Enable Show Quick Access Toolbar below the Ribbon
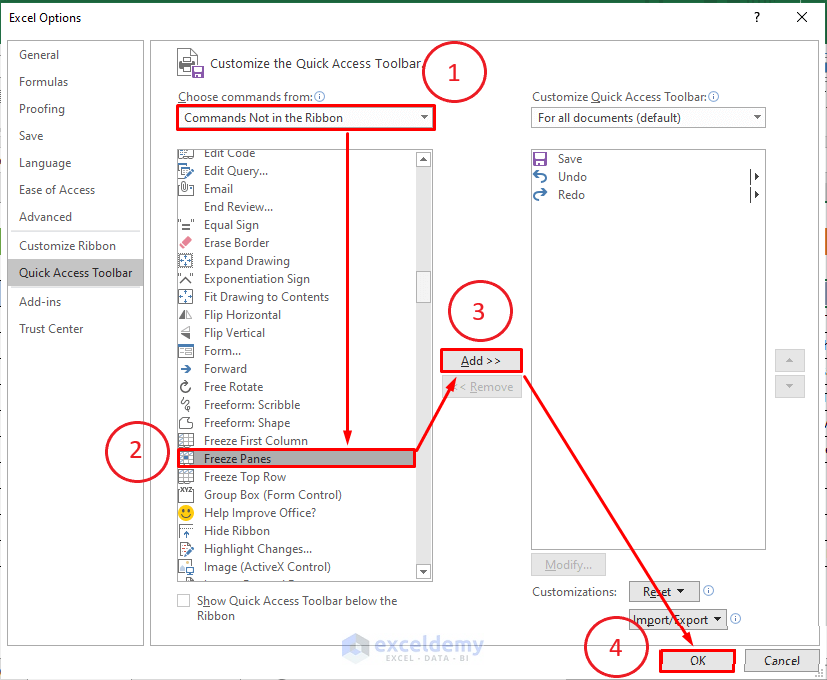The height and width of the screenshot is (680, 827). [184, 601]
